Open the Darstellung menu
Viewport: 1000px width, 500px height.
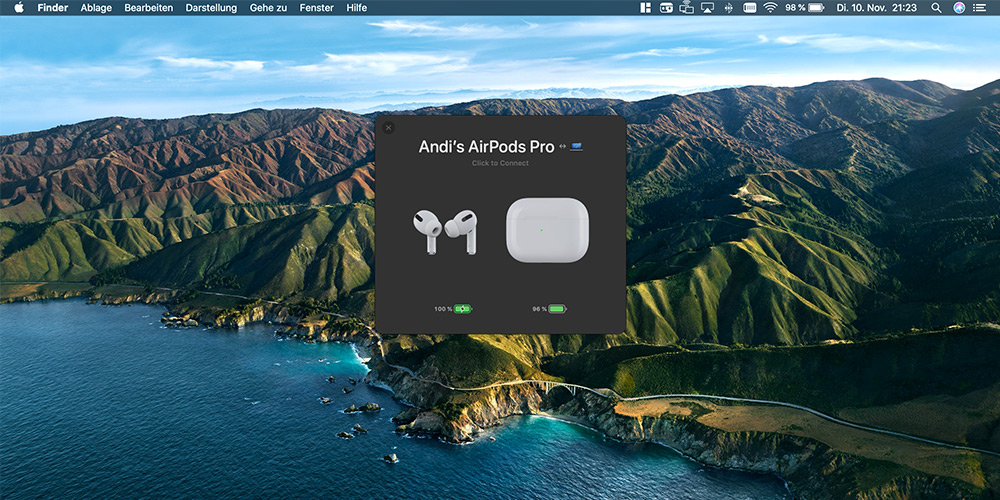coord(211,8)
